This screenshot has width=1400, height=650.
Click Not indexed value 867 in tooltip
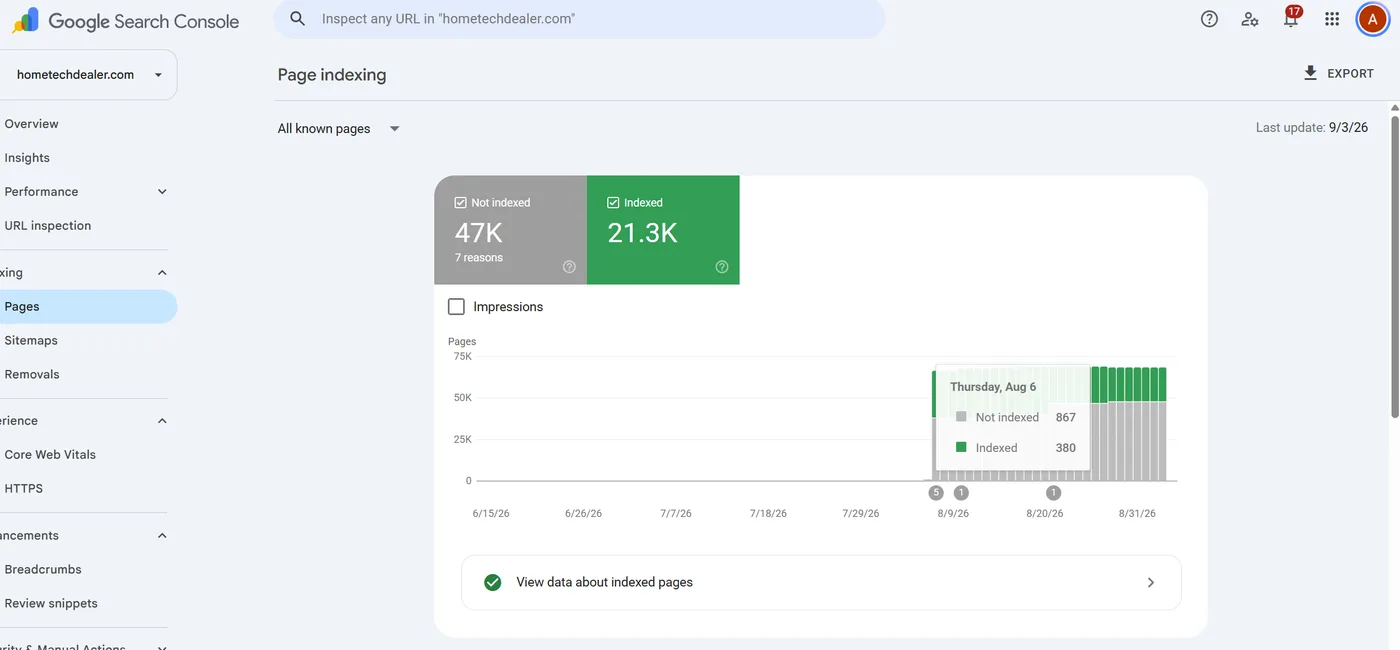coord(1065,418)
